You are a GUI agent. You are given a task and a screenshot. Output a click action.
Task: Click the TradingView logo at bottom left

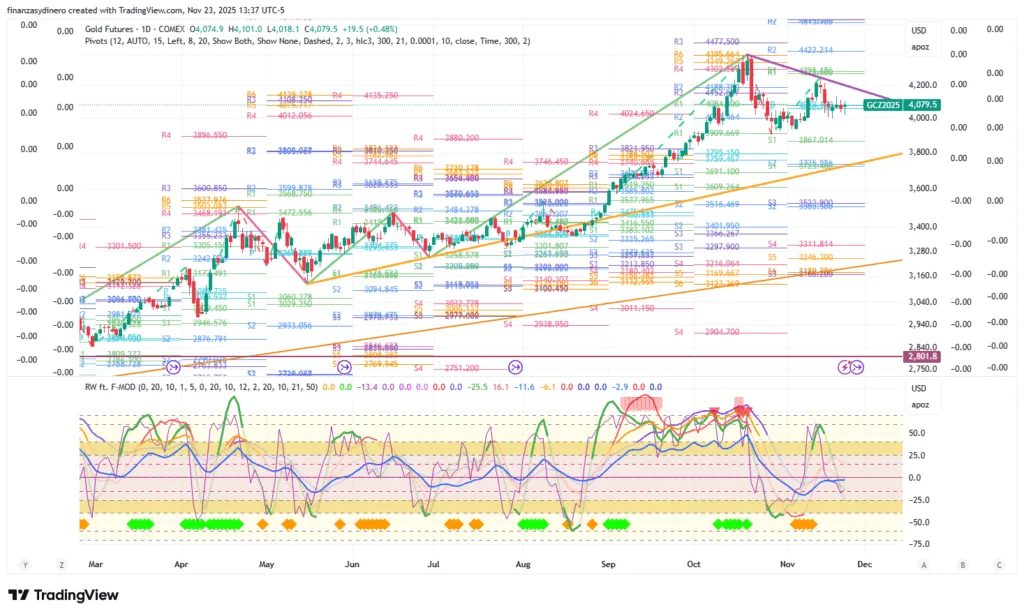pyautogui.click(x=63, y=595)
